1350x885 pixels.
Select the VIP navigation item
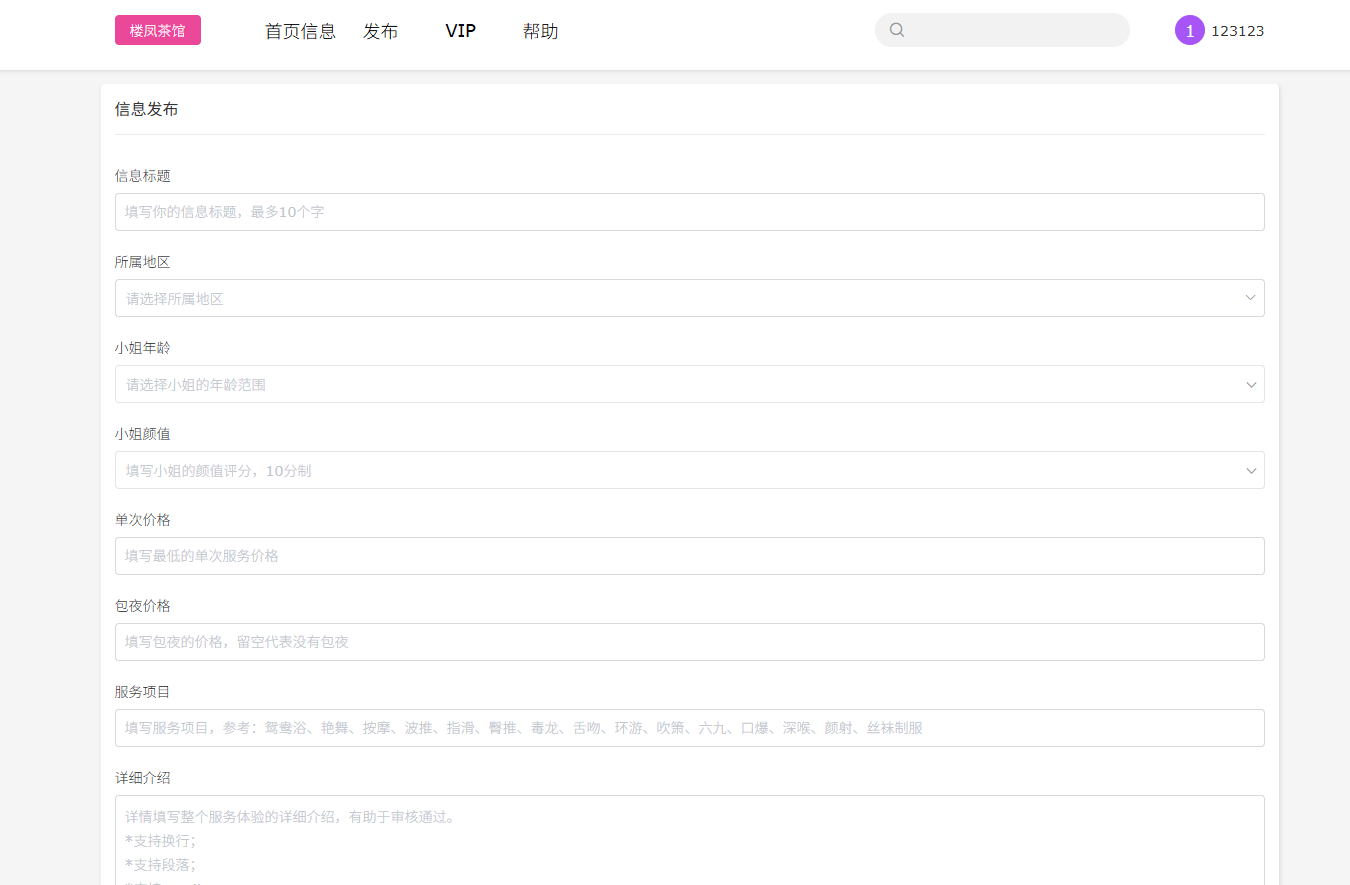pyautogui.click(x=460, y=31)
